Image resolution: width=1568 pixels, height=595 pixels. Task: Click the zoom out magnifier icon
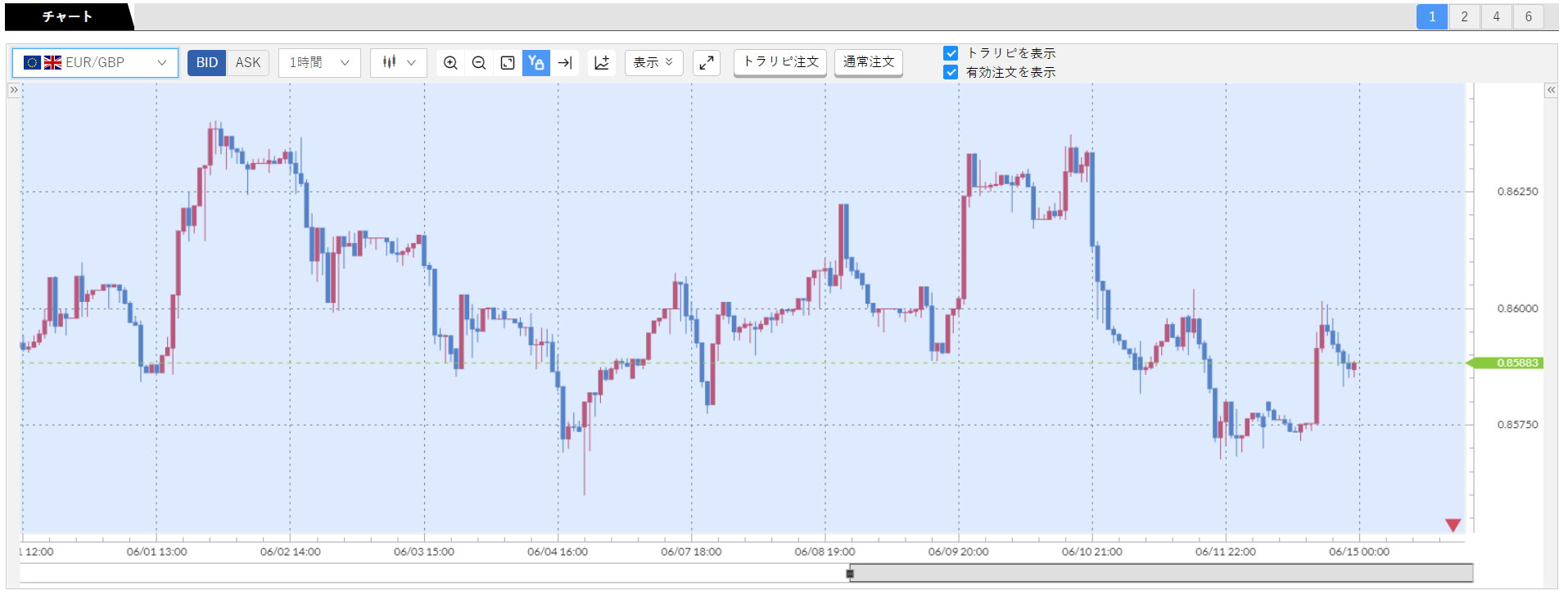coord(479,63)
